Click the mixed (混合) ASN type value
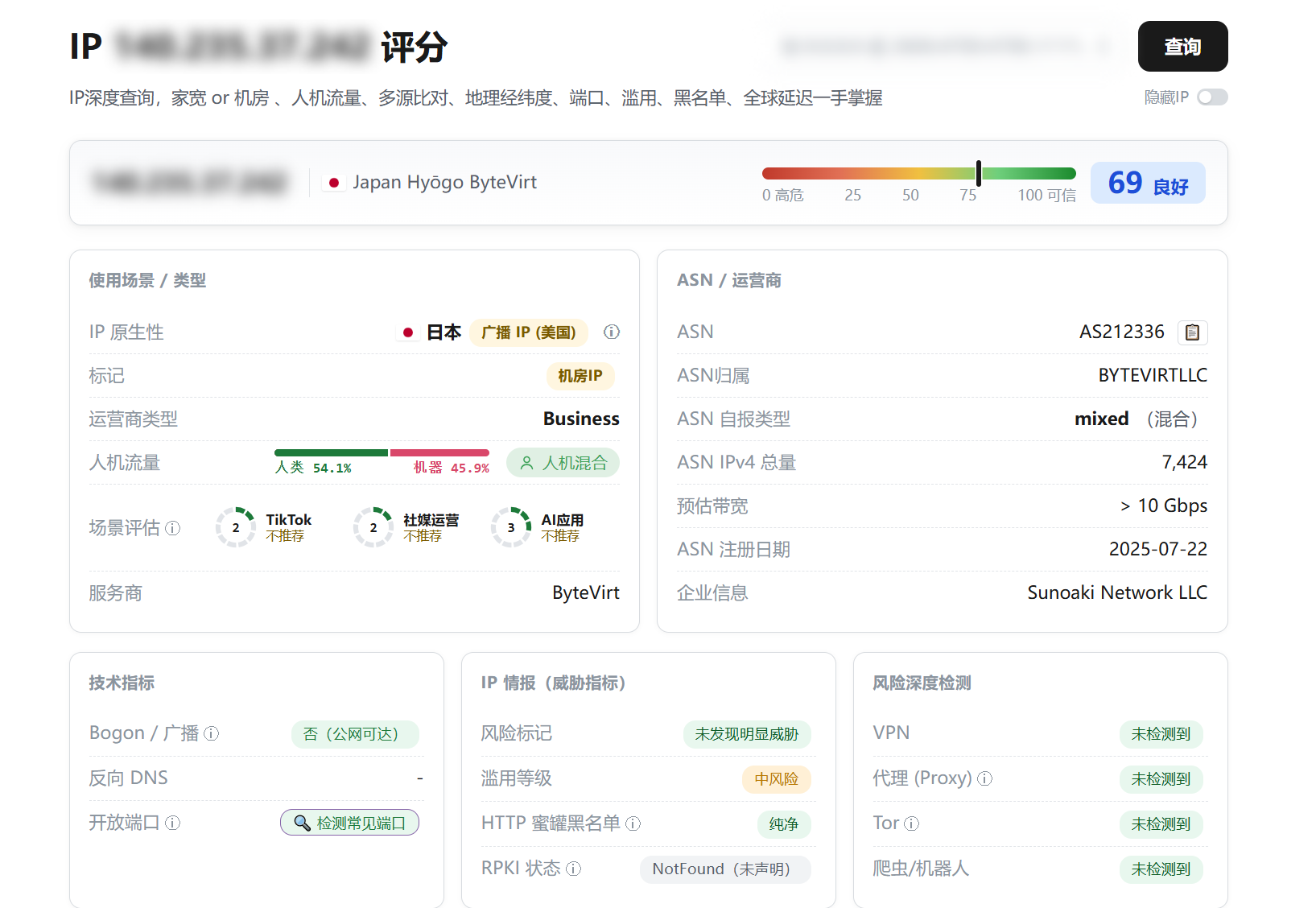The image size is (1316, 908). [x=1141, y=419]
